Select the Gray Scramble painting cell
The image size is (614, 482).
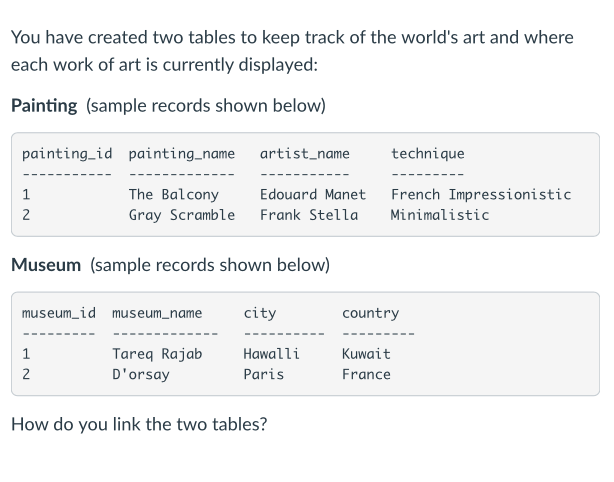click(x=182, y=215)
